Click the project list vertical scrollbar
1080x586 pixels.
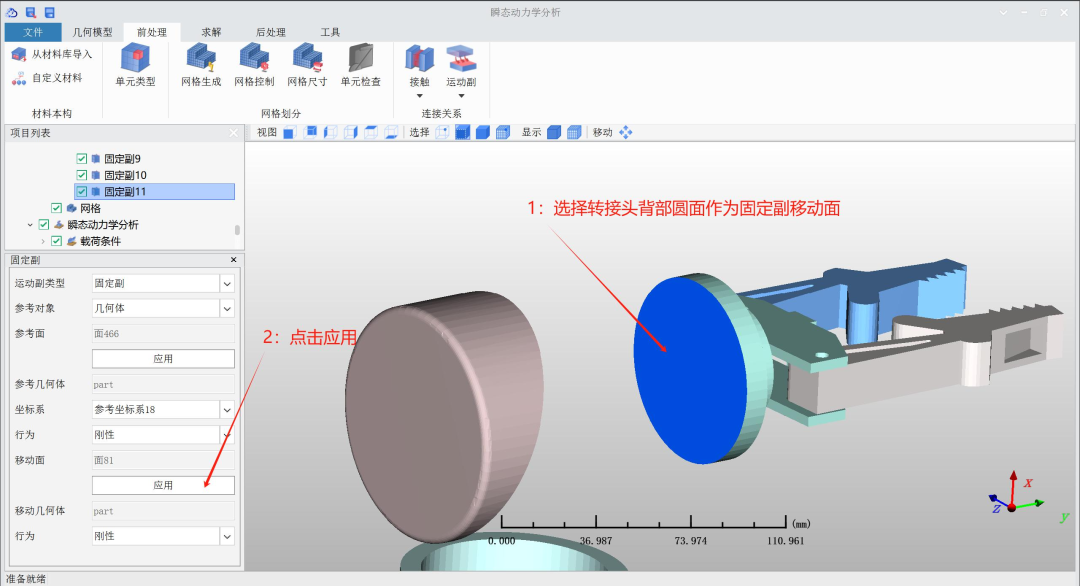coord(237,230)
